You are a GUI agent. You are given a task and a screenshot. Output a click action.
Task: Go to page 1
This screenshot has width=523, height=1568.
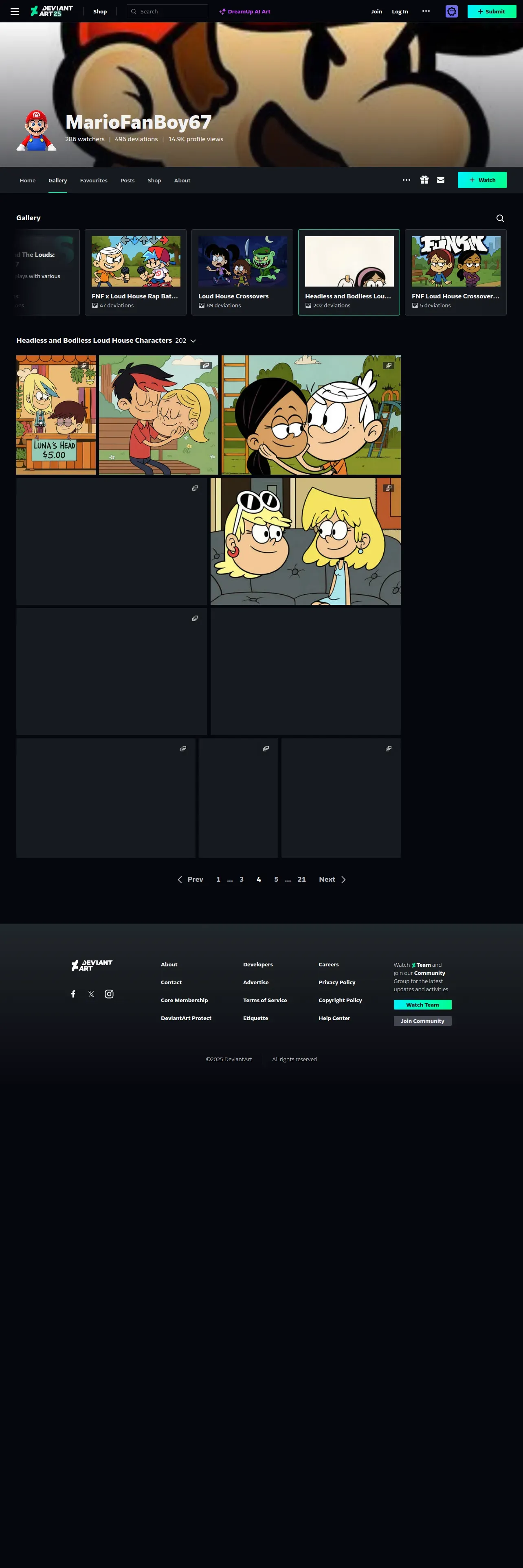point(218,879)
